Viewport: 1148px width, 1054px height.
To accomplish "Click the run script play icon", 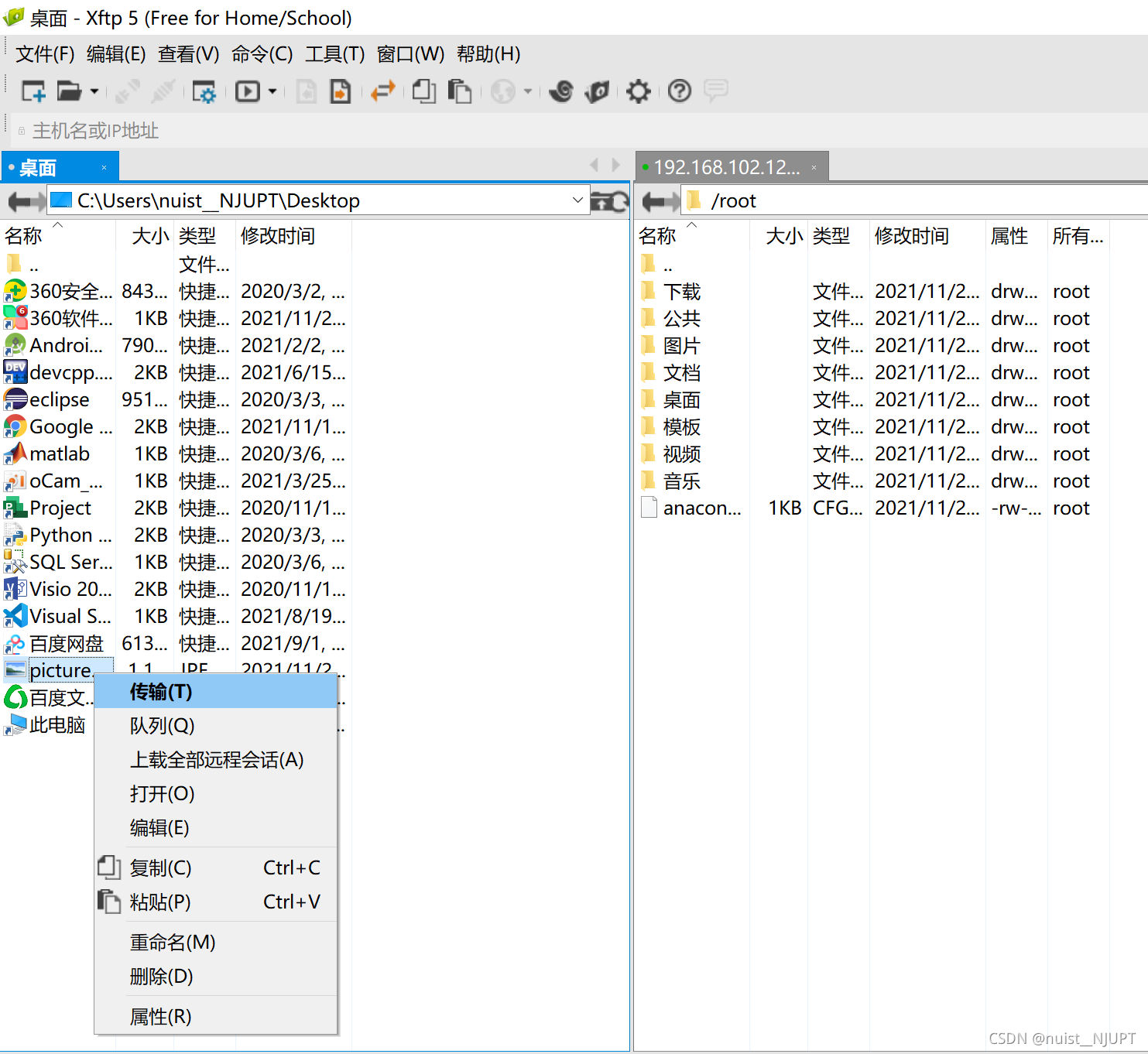I will [248, 91].
